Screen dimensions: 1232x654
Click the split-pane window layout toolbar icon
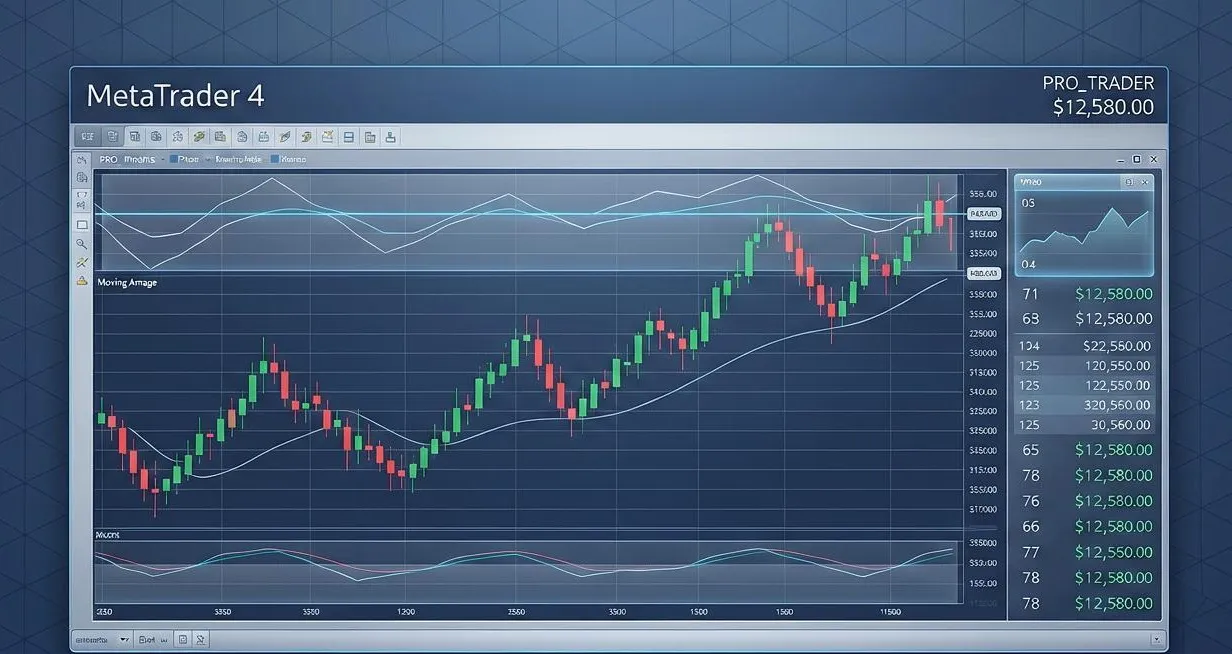(349, 136)
